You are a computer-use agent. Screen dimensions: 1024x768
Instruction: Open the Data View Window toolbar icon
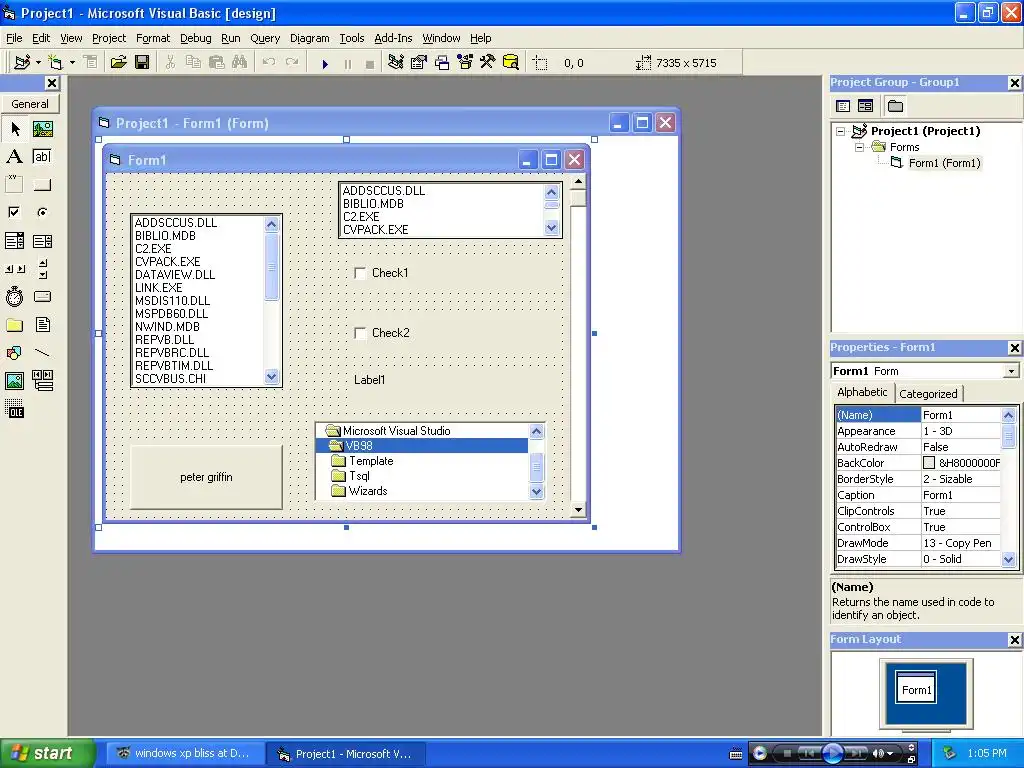(511, 63)
